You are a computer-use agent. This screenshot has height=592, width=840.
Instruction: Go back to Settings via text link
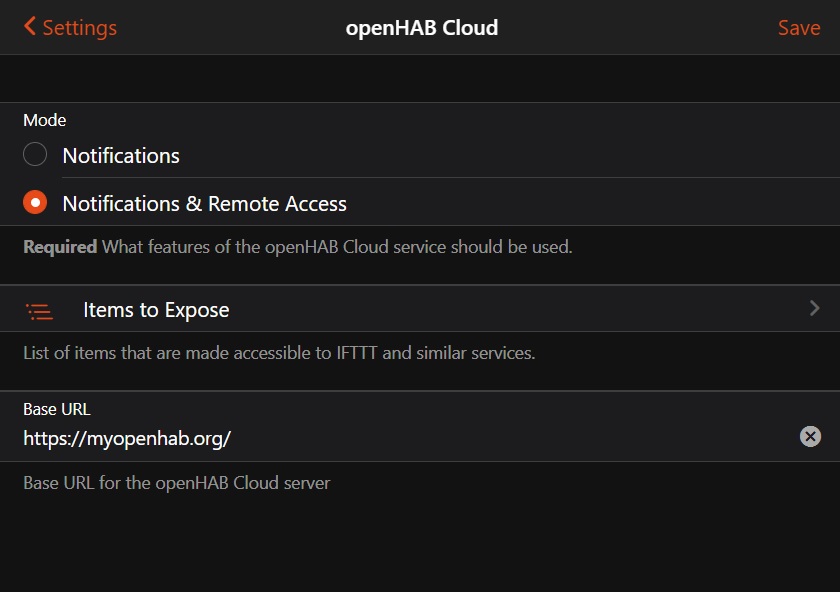click(79, 28)
